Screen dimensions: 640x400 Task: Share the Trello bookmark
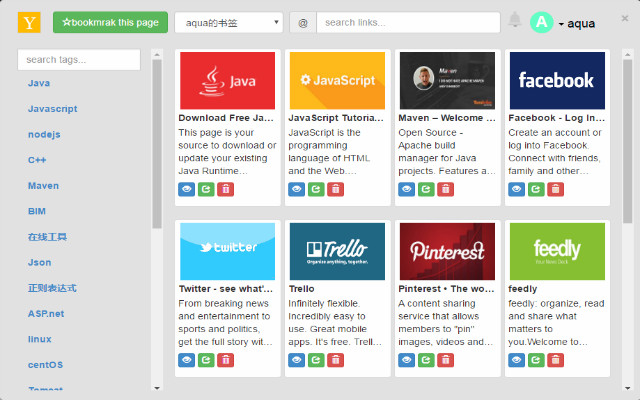[316, 360]
